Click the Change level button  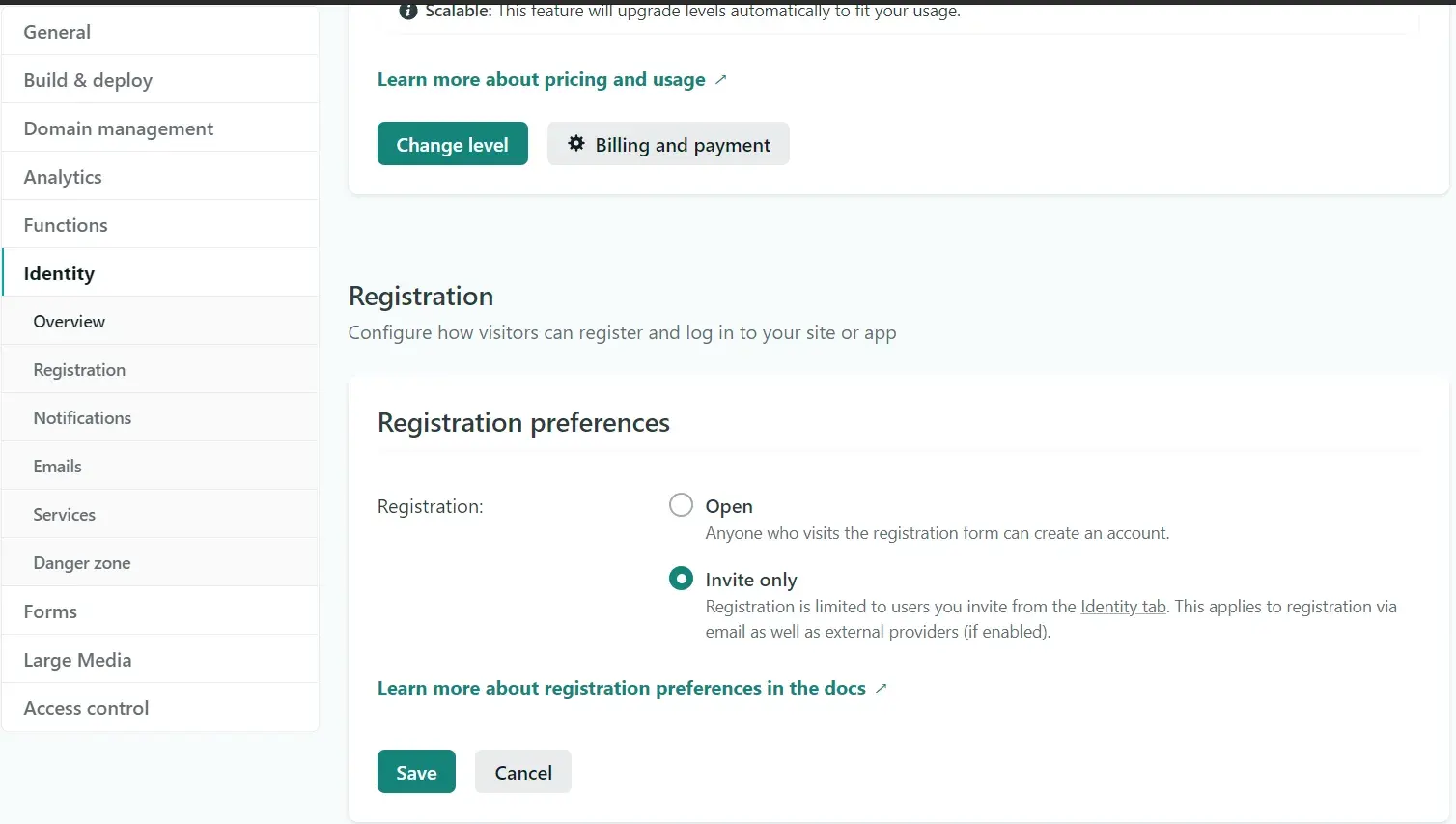[453, 144]
